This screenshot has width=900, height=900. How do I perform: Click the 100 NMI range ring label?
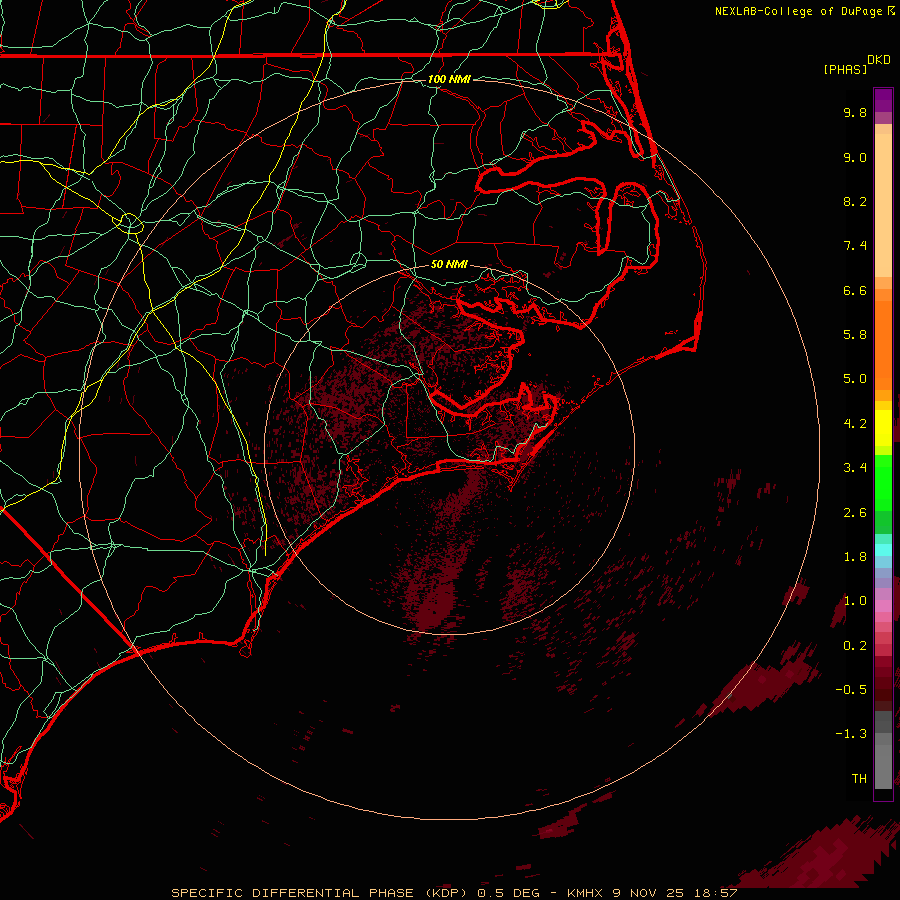[449, 79]
